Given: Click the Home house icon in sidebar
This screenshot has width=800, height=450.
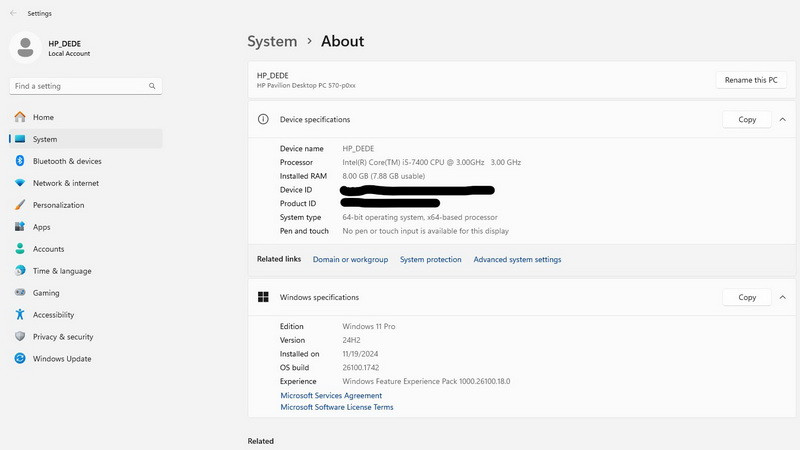Looking at the screenshot, I should 20,117.
